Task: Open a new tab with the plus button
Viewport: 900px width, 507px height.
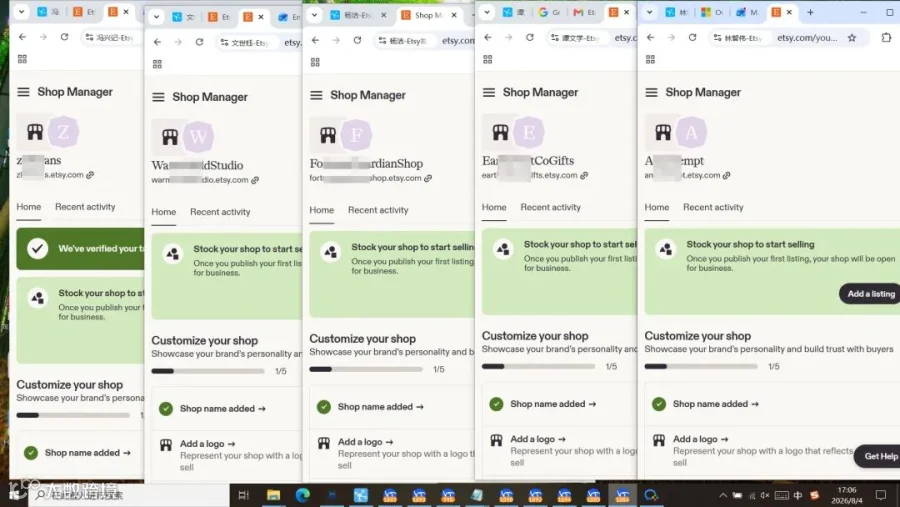Action: (x=810, y=12)
